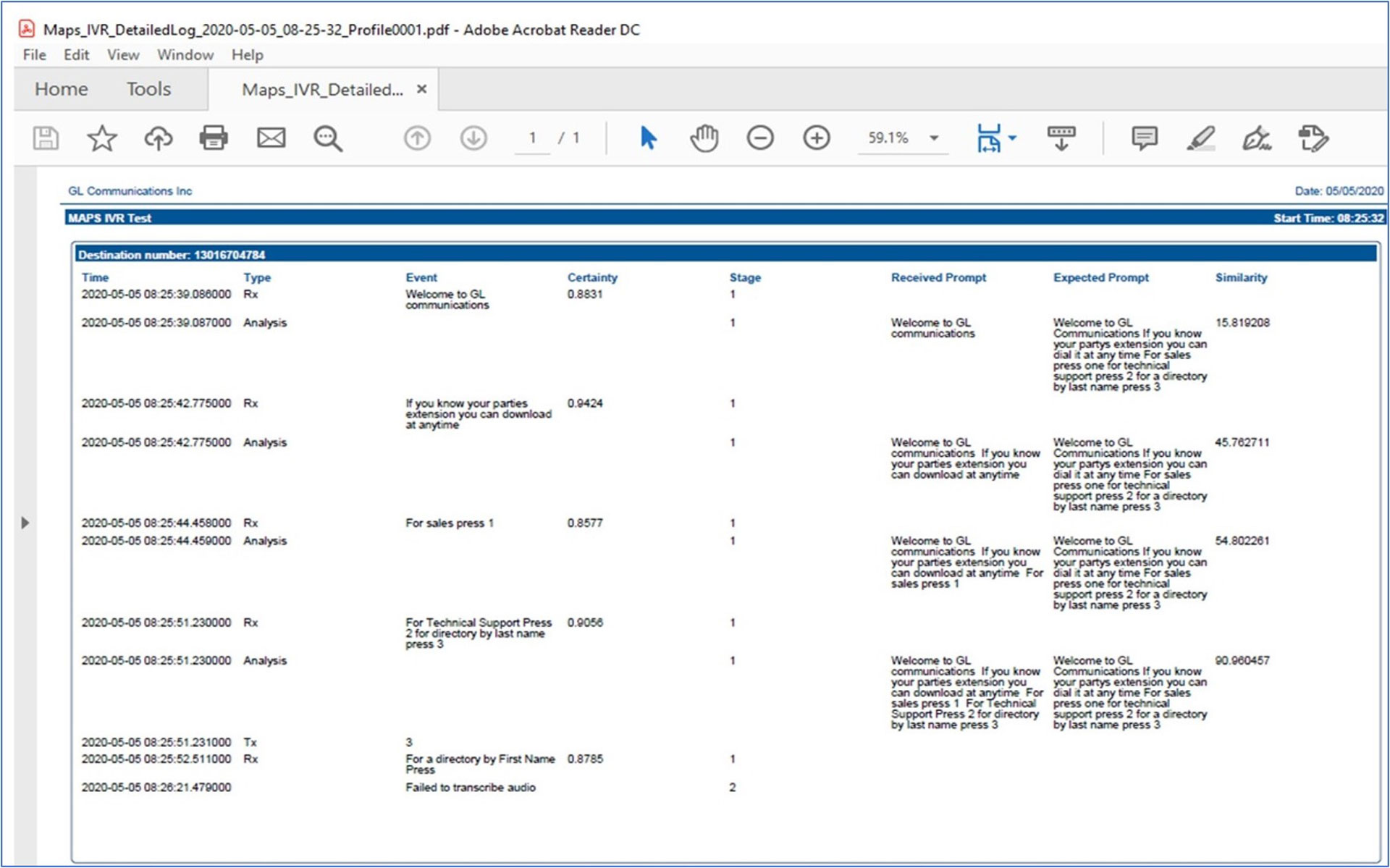Open the Help menu
1390x868 pixels.
248,55
